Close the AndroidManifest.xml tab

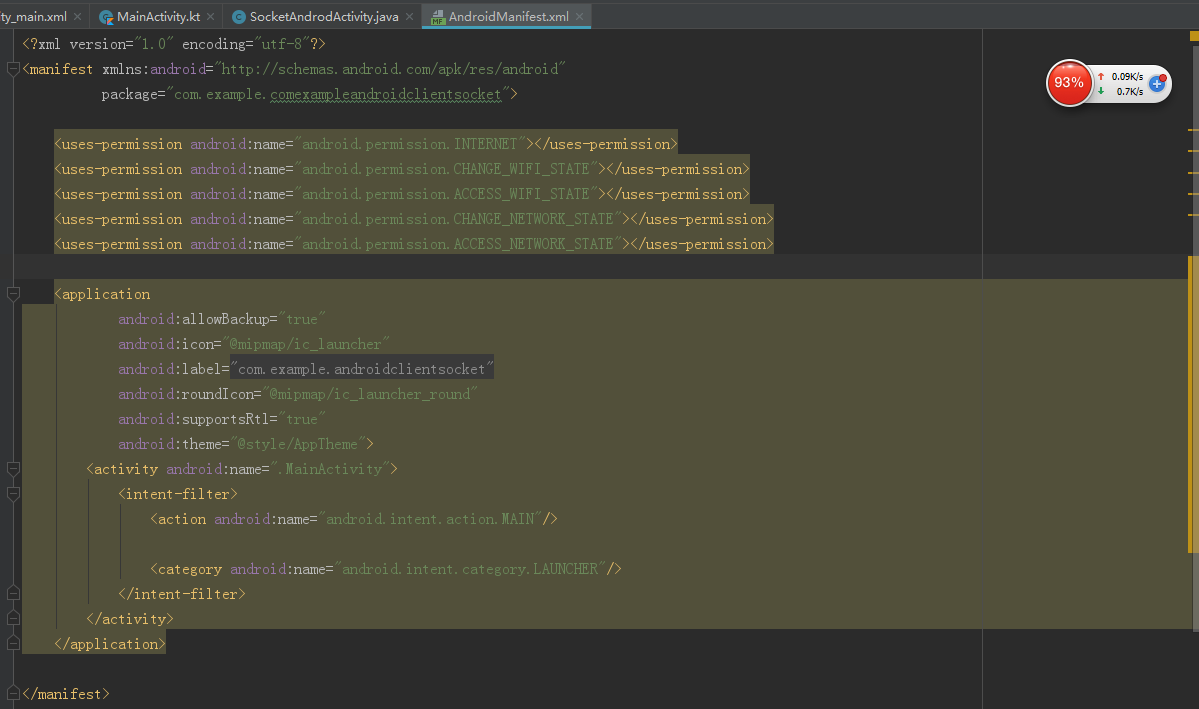point(580,16)
